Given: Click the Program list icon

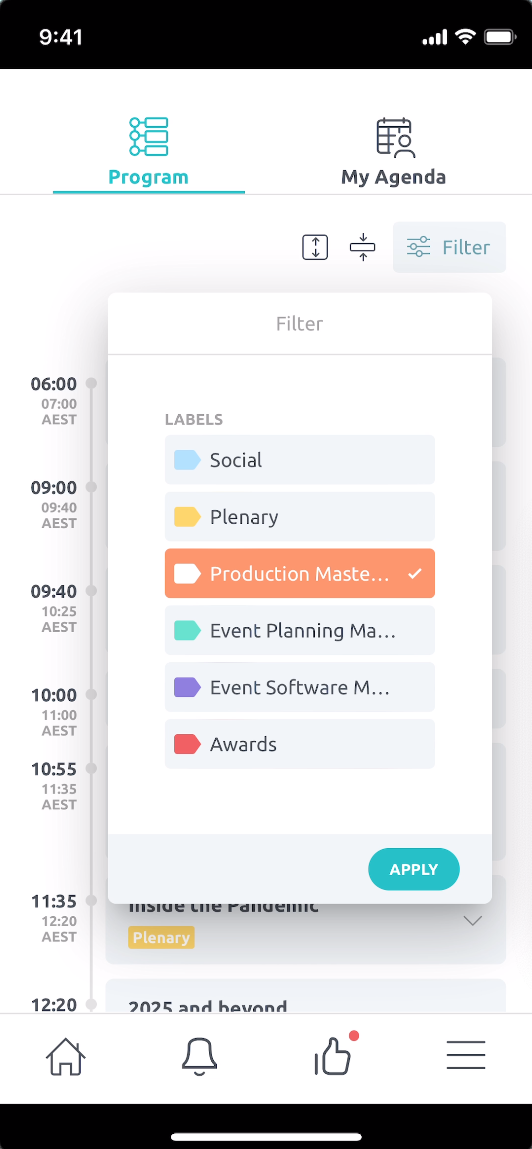Looking at the screenshot, I should [149, 136].
